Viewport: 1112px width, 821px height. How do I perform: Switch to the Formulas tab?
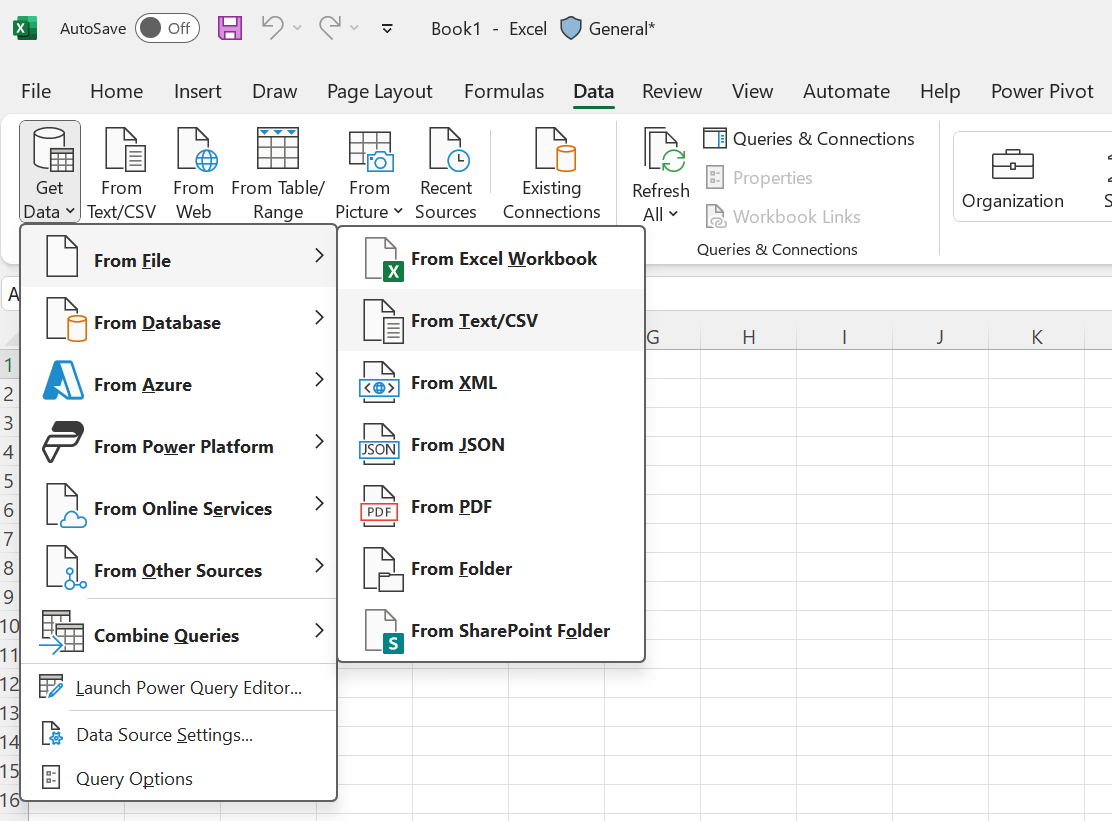[x=504, y=91]
